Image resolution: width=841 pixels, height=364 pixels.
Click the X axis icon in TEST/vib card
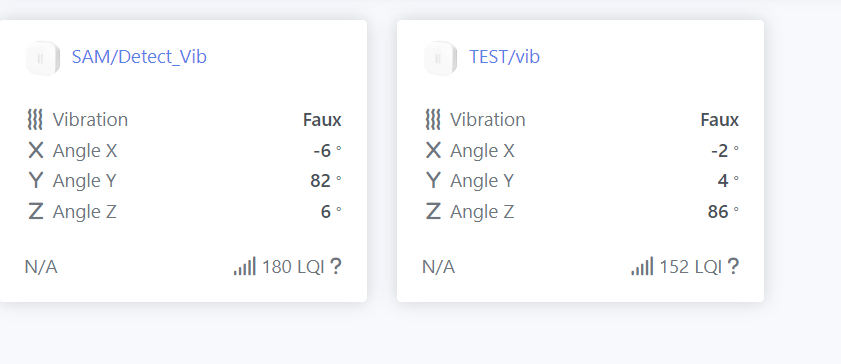433,151
